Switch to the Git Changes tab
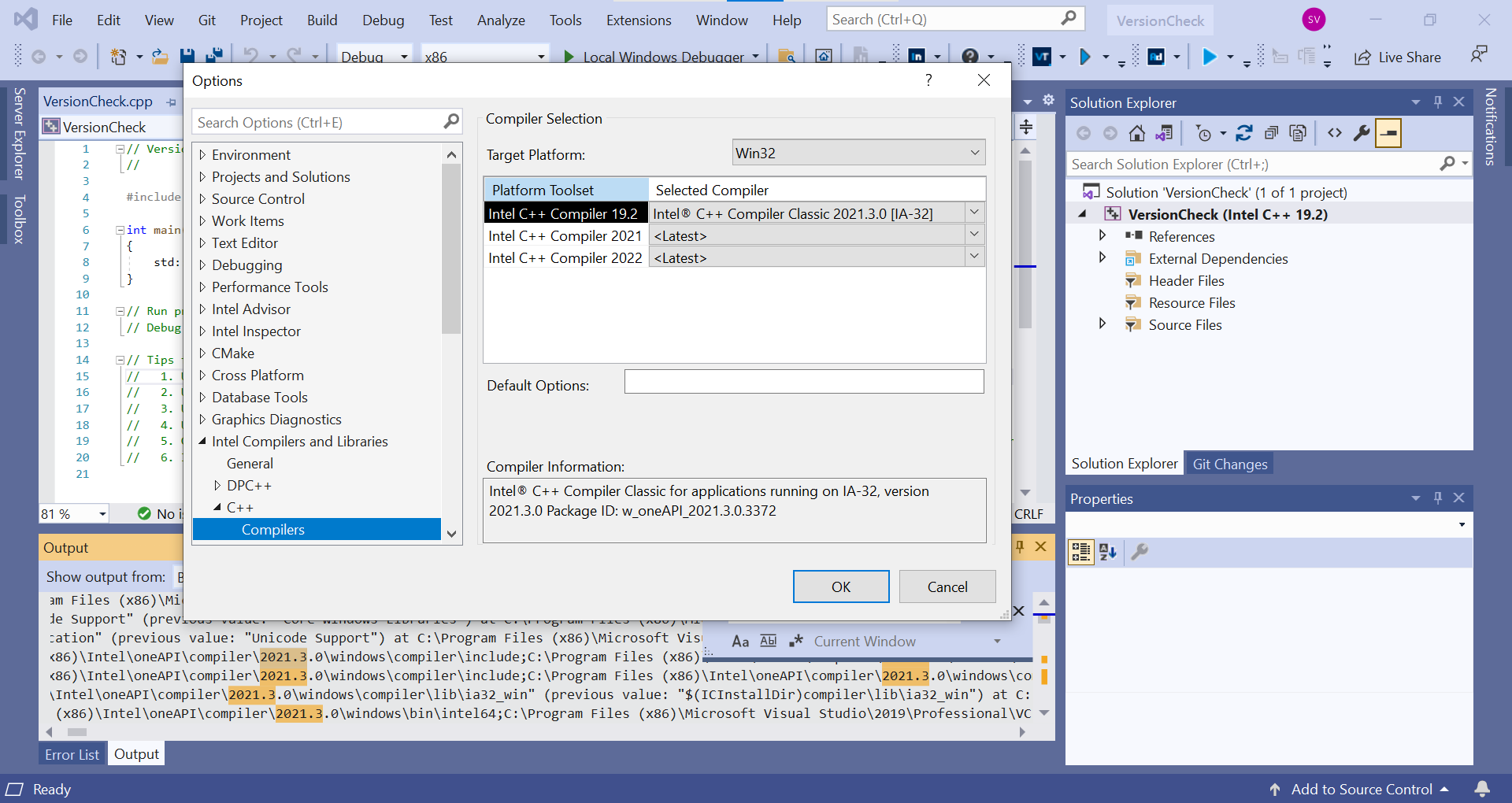 click(x=1229, y=463)
